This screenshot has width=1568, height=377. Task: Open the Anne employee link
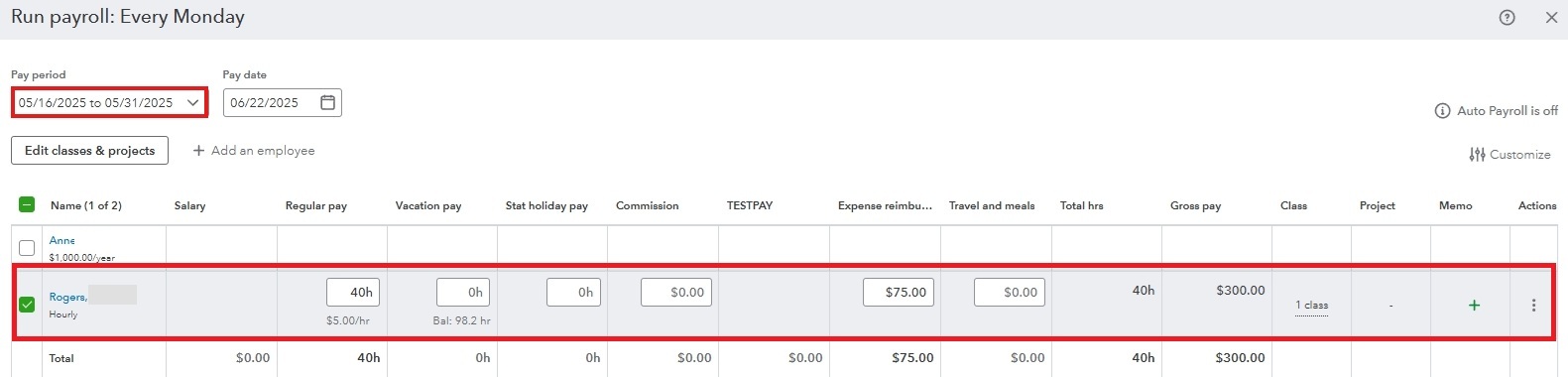click(x=61, y=240)
